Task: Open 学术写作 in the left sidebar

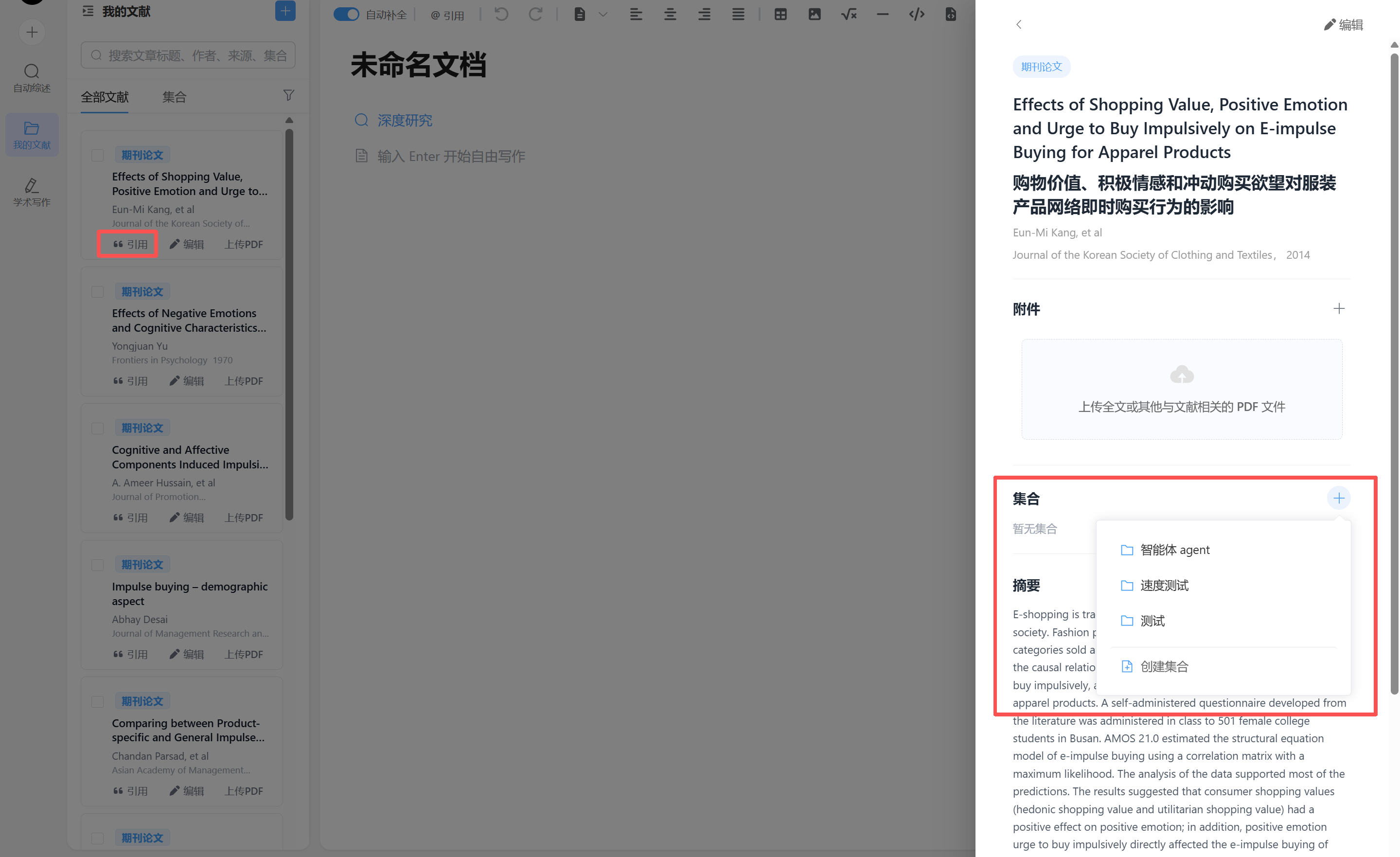Action: pos(32,192)
